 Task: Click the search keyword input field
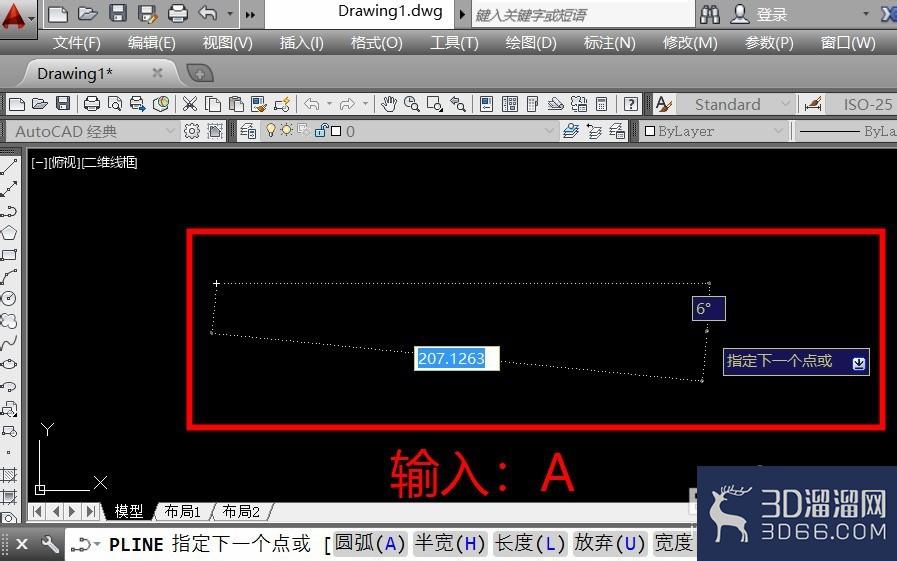point(582,15)
